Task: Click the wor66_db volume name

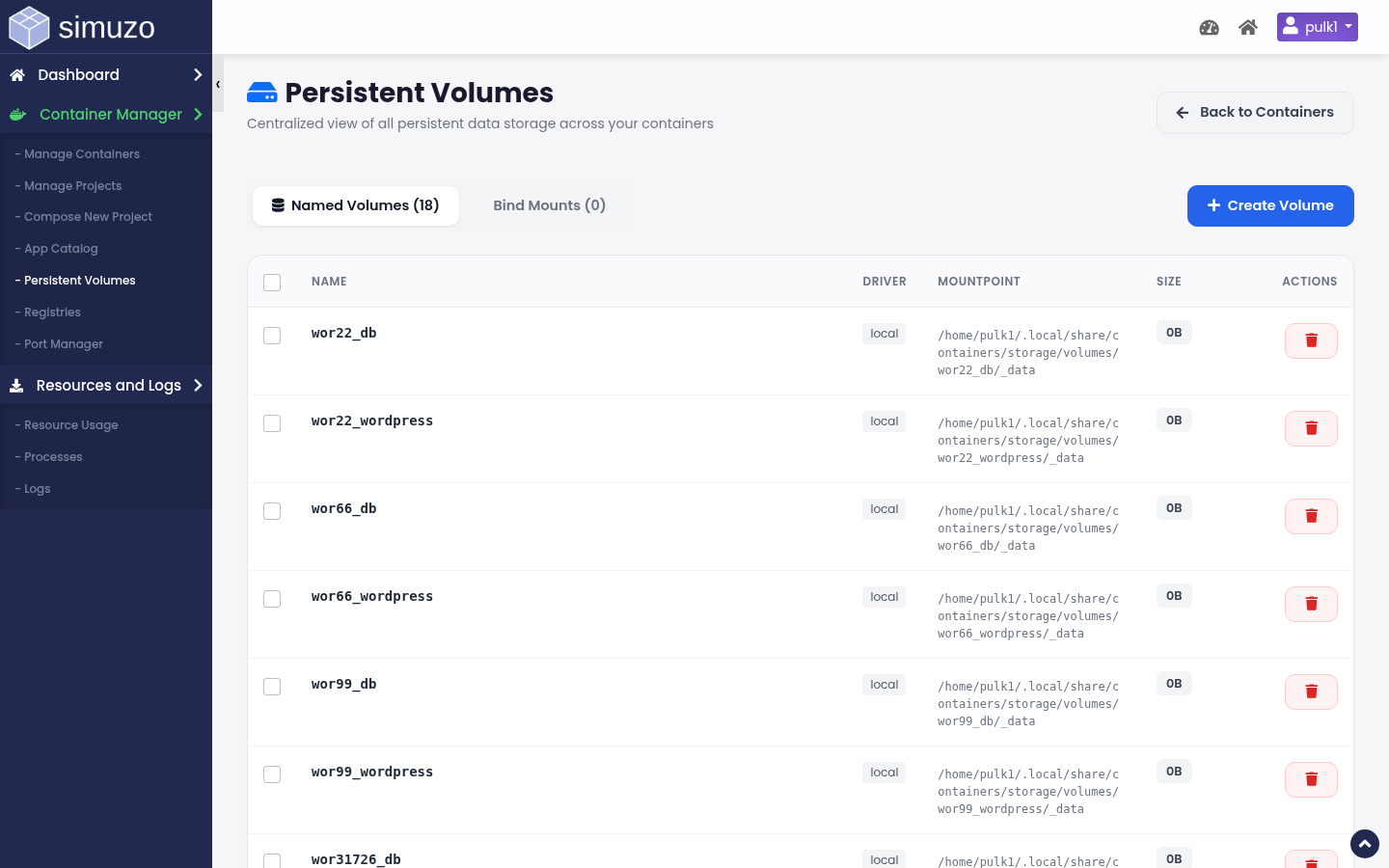Action: (x=343, y=508)
